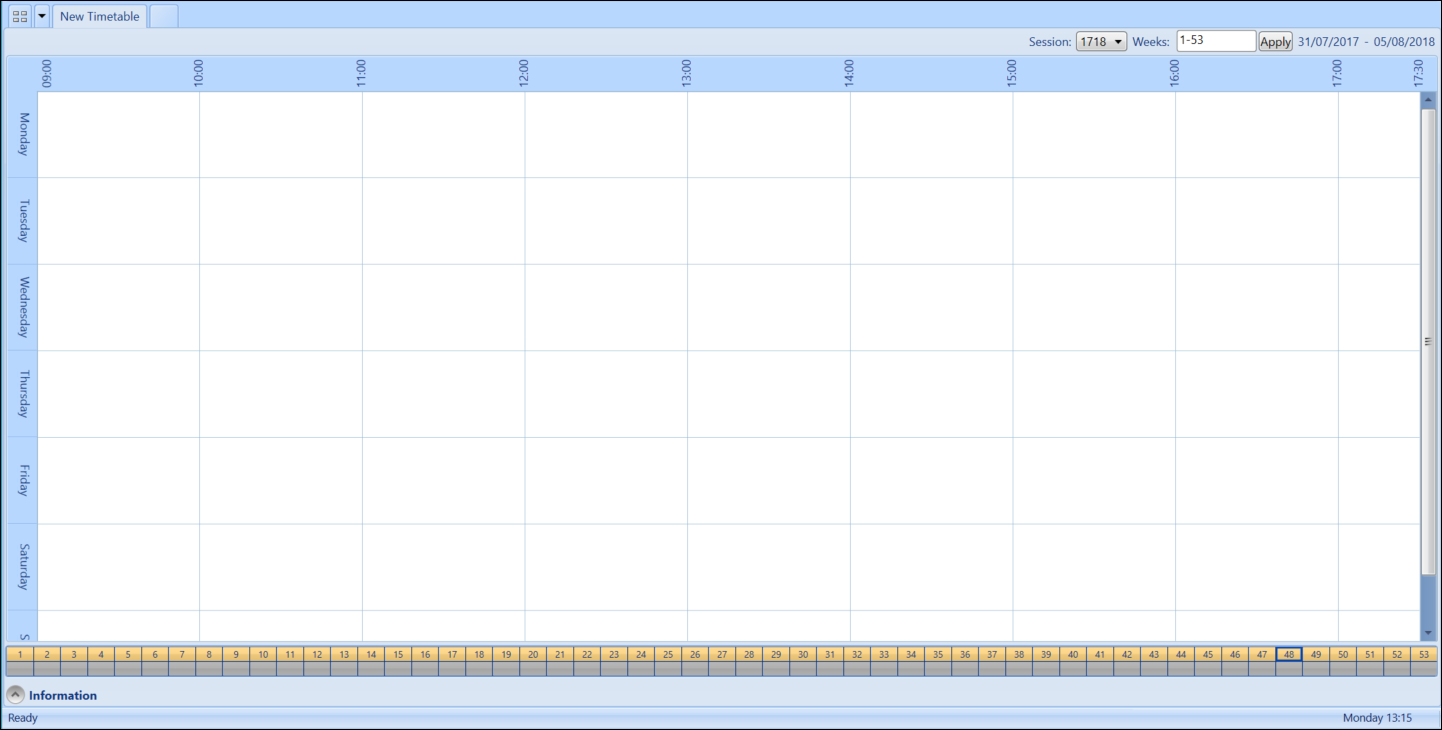Select week 22 in the week bar

(x=587, y=655)
